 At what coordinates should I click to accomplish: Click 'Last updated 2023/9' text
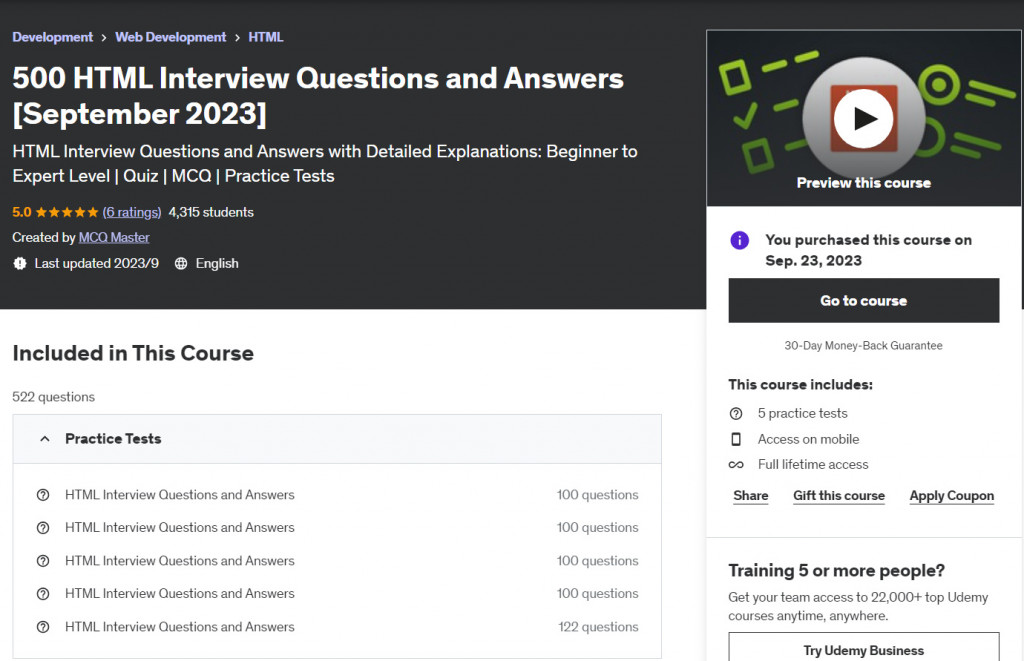pyautogui.click(x=97, y=263)
